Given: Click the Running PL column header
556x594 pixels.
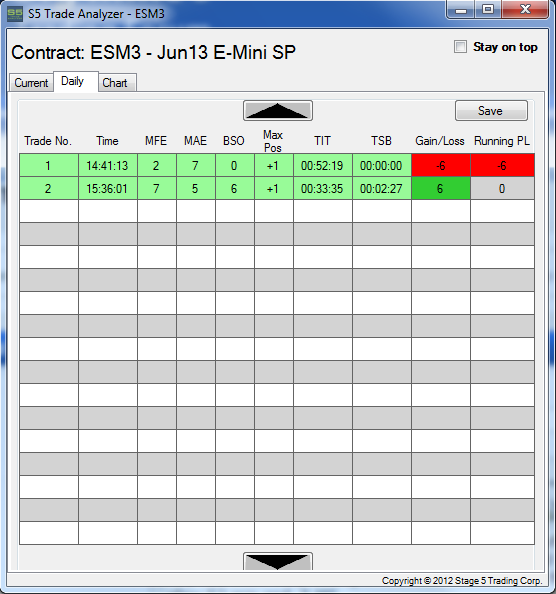Looking at the screenshot, I should [502, 141].
